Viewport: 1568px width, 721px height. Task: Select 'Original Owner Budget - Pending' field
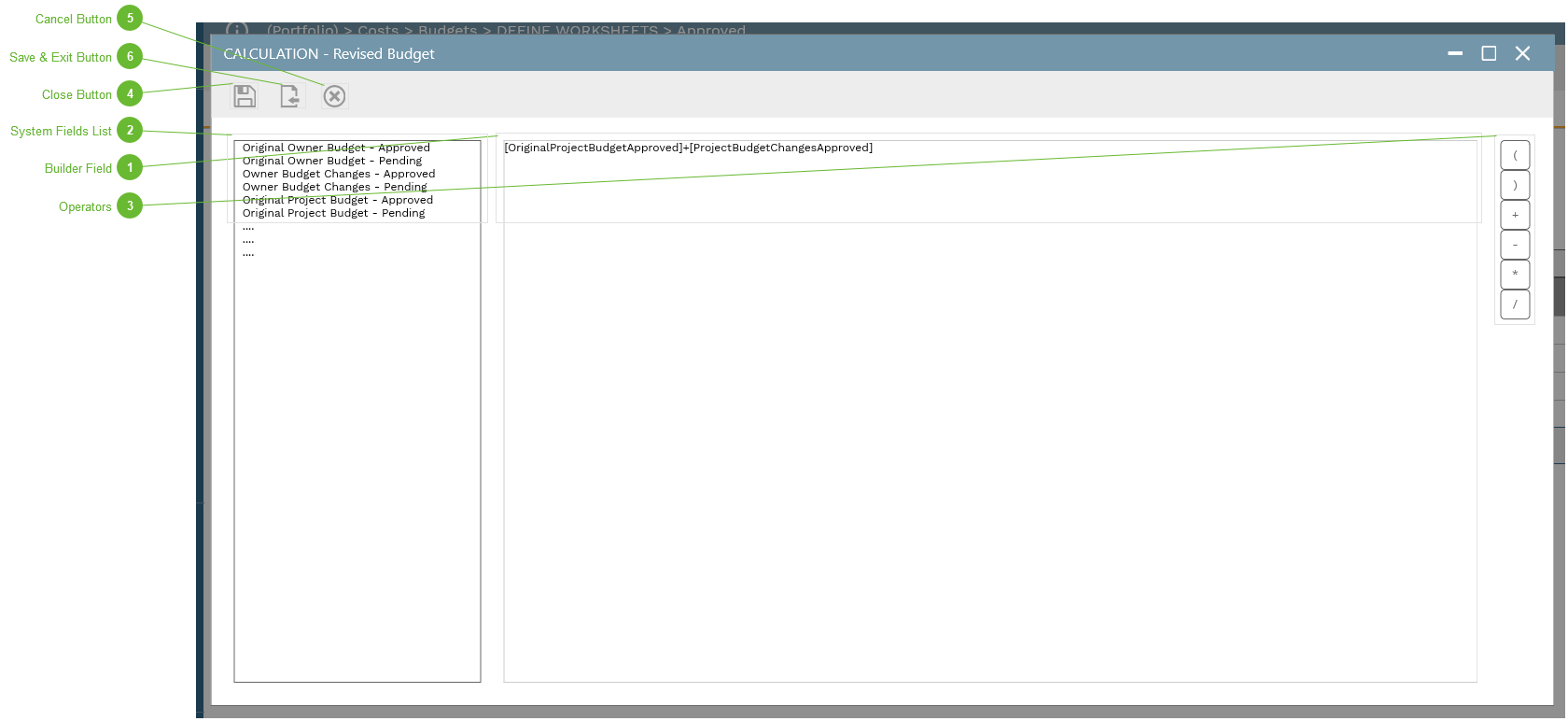point(332,161)
